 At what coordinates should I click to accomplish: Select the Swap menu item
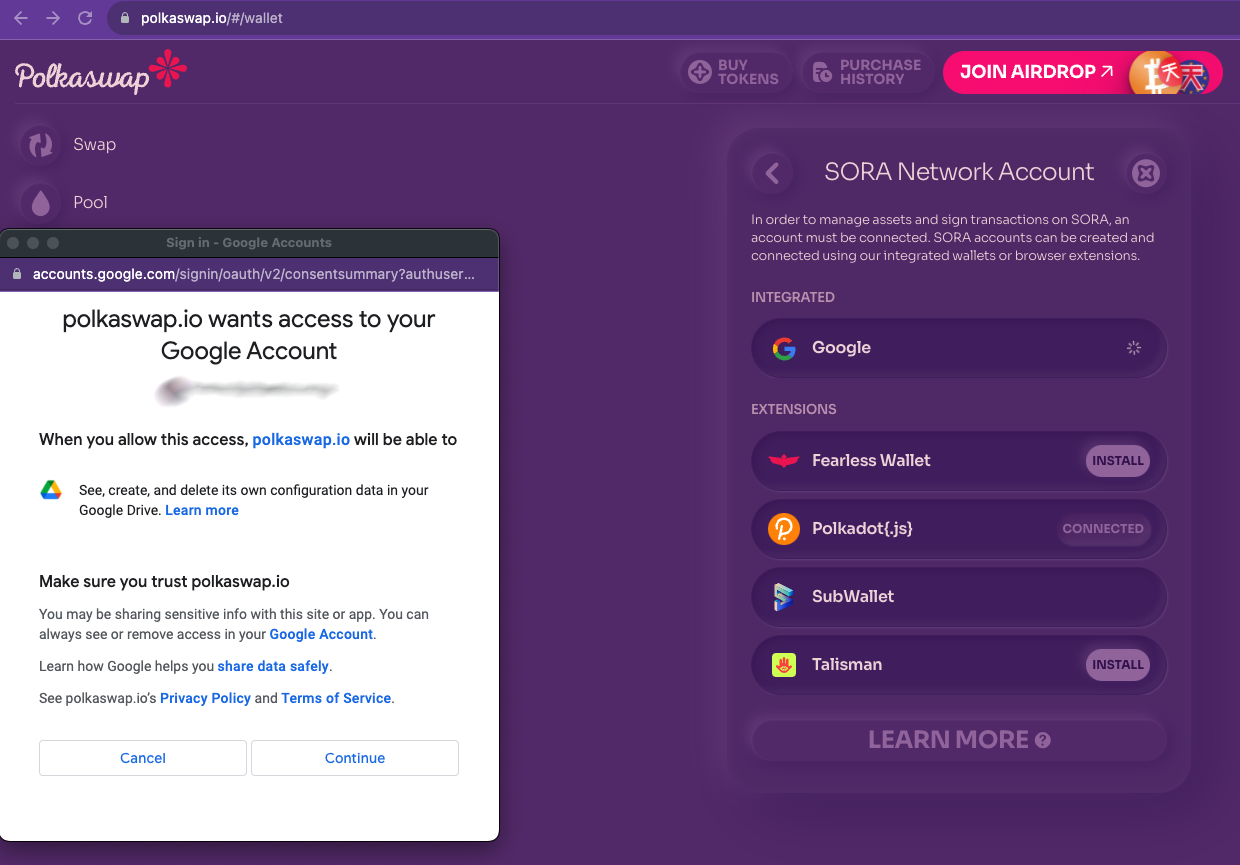(95, 145)
